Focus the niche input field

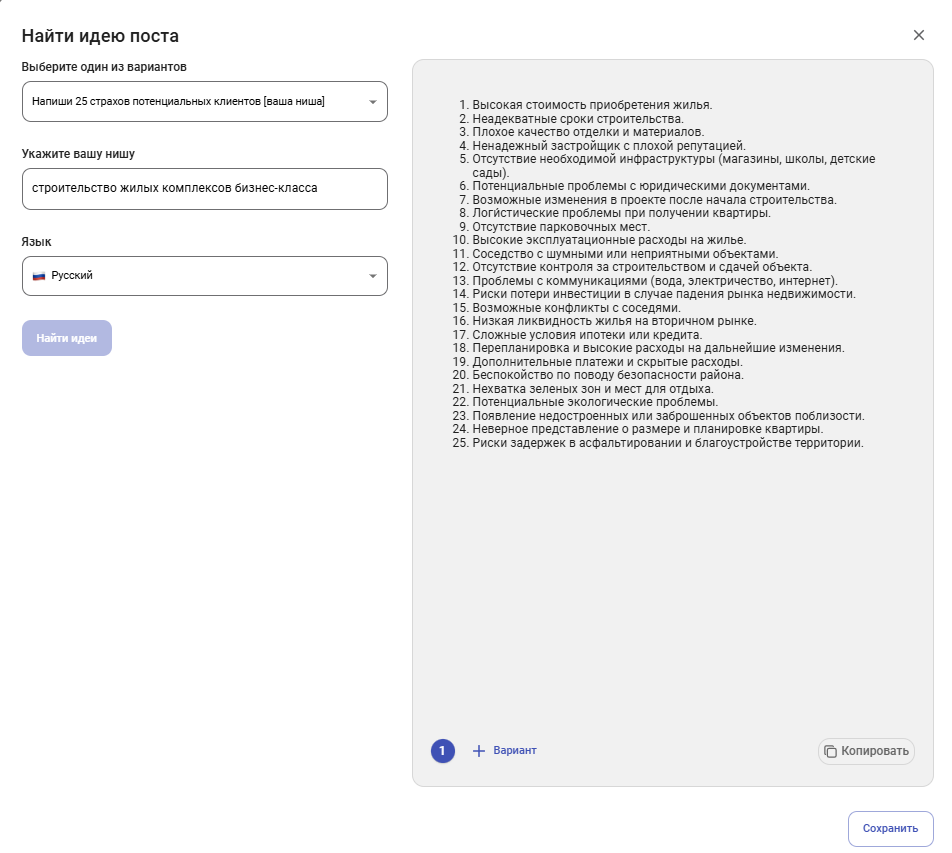coord(204,189)
